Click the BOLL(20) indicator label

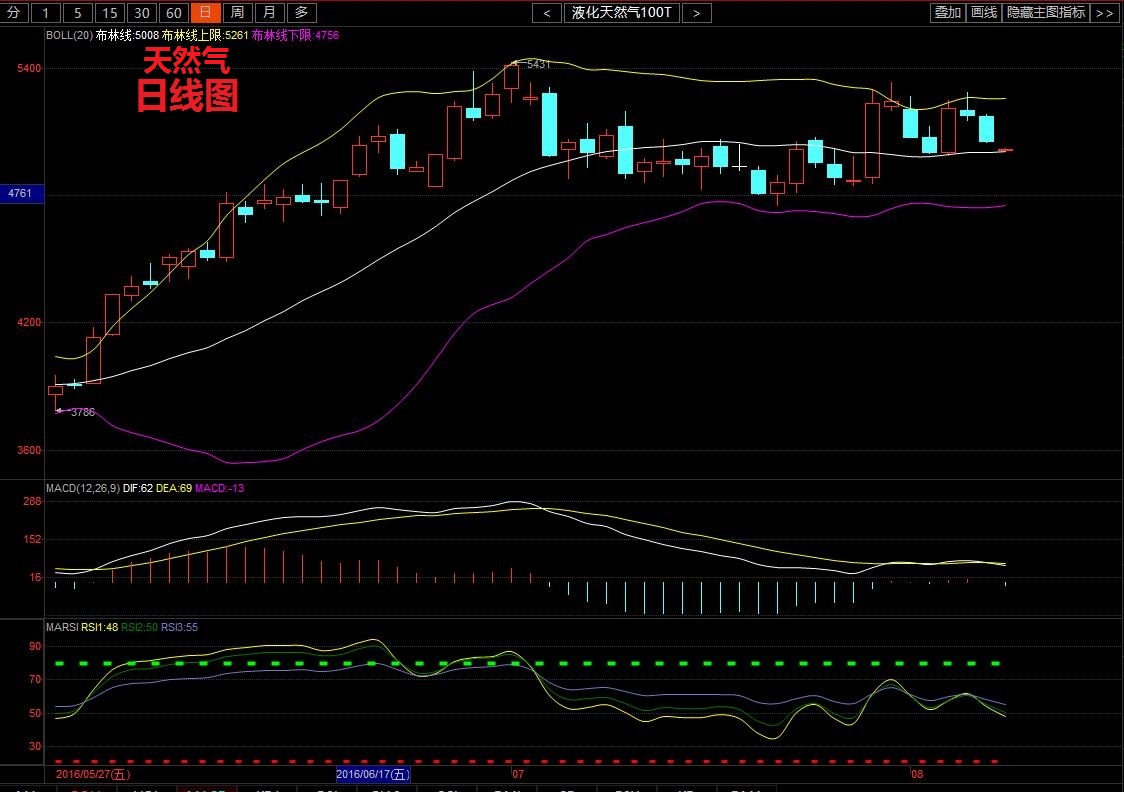(69, 35)
